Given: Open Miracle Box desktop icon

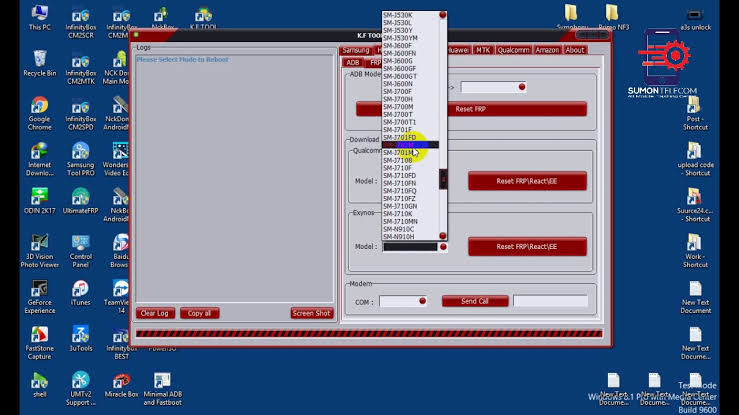Looking at the screenshot, I should coord(122,384).
